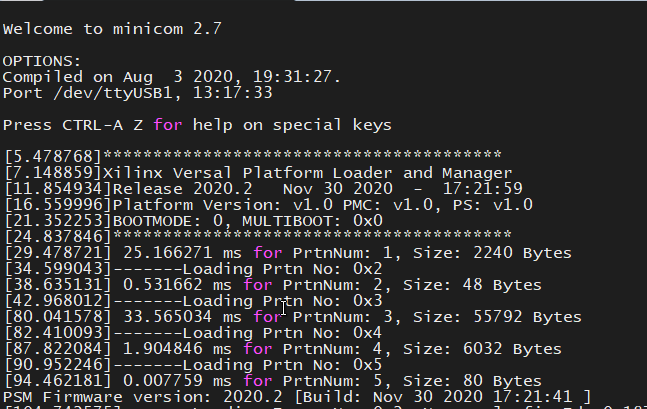Click the OPTIONS: heading text
Image resolution: width=647 pixels, height=409 pixels.
[x=40, y=60]
